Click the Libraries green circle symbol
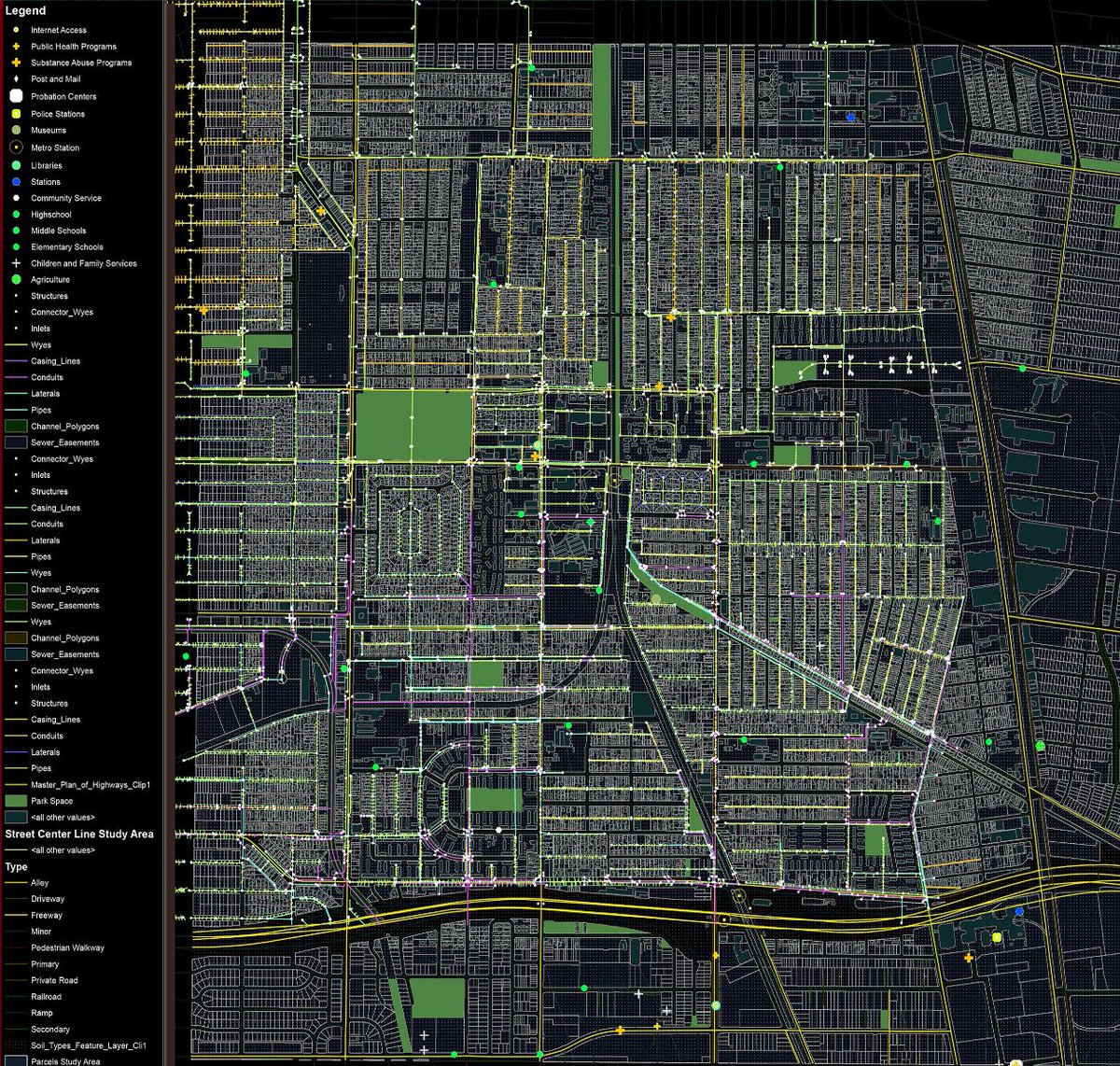The height and width of the screenshot is (1066, 1120). click(x=16, y=165)
